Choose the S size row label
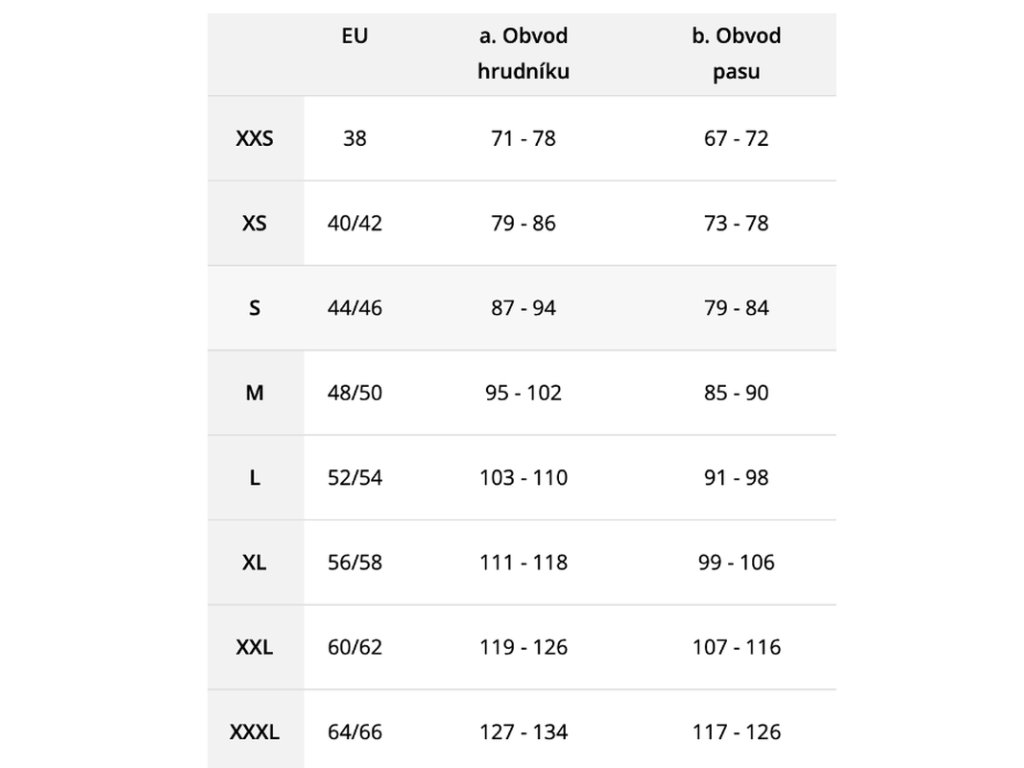The height and width of the screenshot is (768, 1024). pos(255,308)
